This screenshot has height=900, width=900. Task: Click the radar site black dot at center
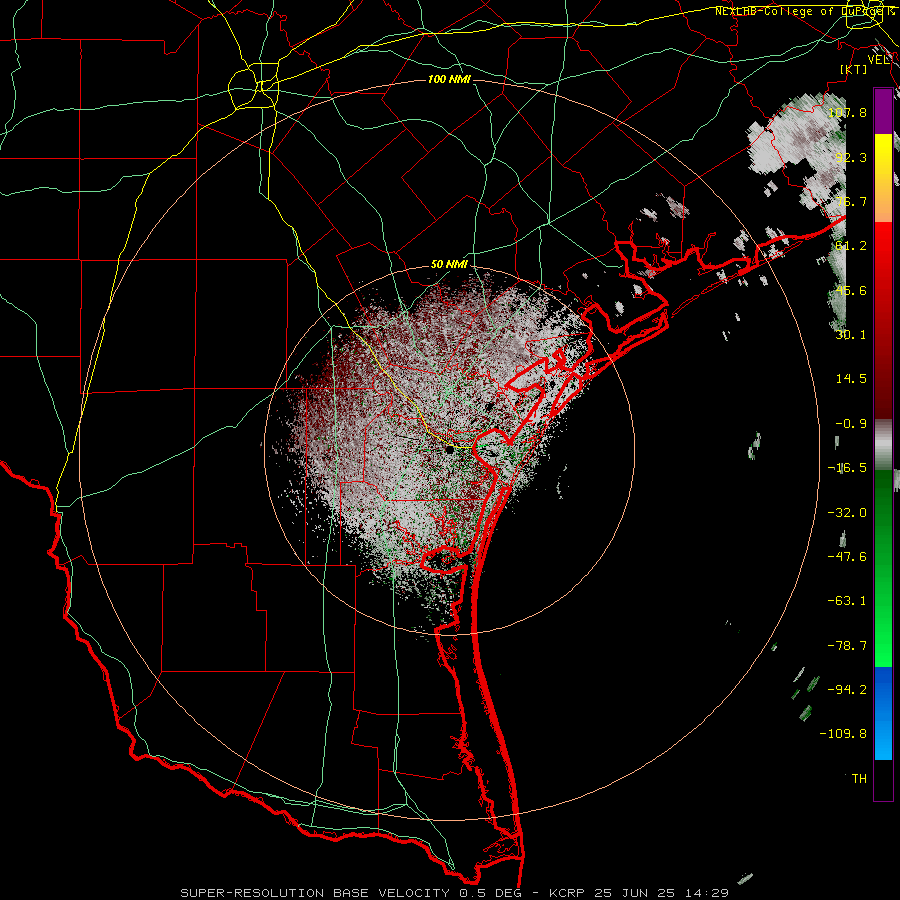(449, 451)
